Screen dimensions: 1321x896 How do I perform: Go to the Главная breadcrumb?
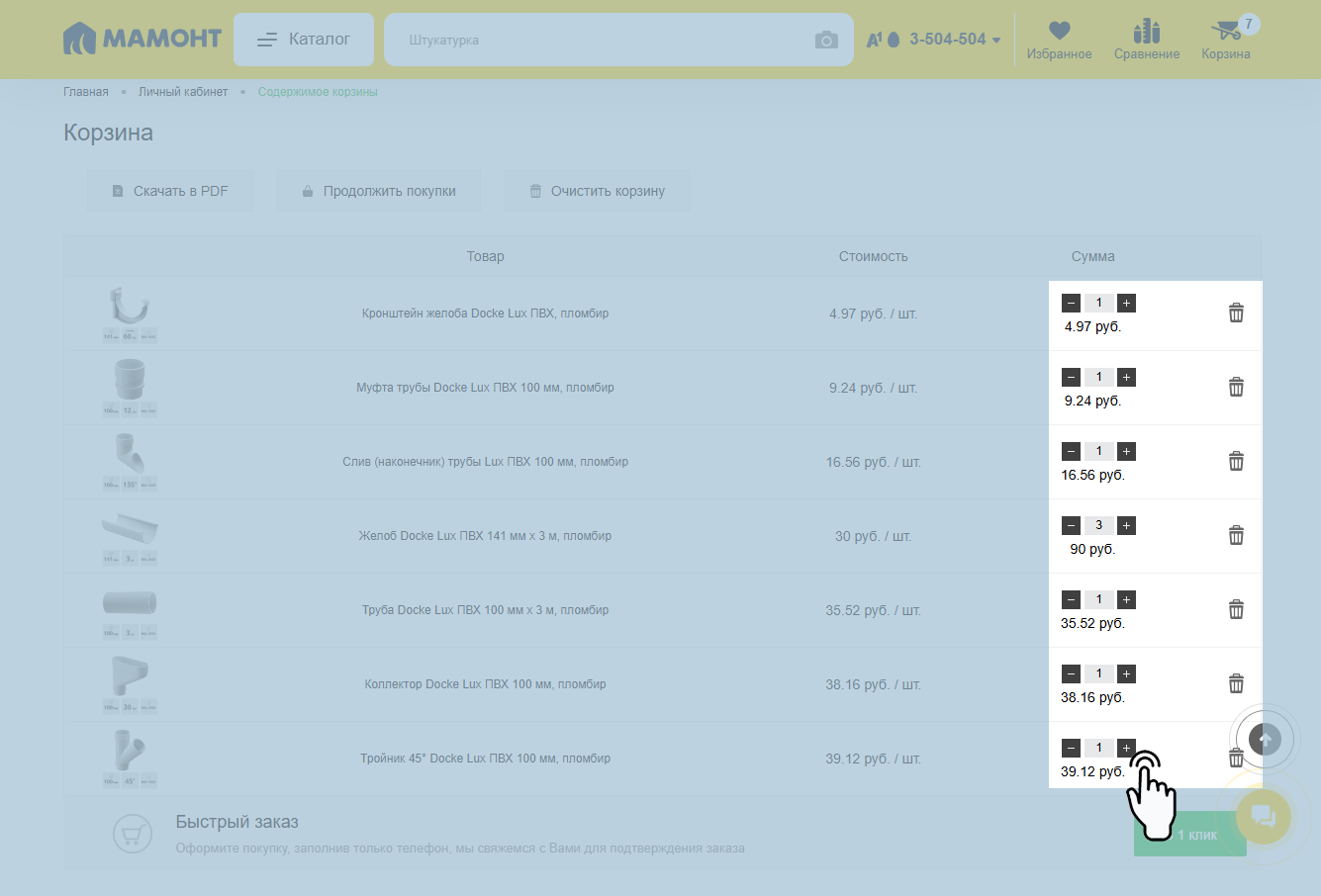(86, 92)
